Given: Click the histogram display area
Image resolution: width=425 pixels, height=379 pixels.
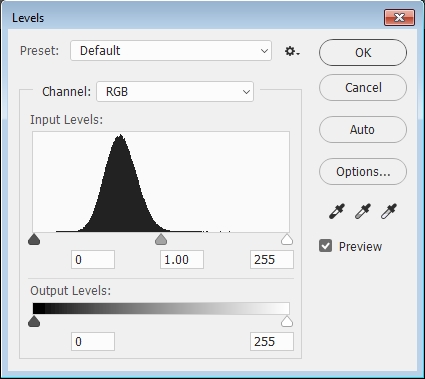Looking at the screenshot, I should point(161,182).
